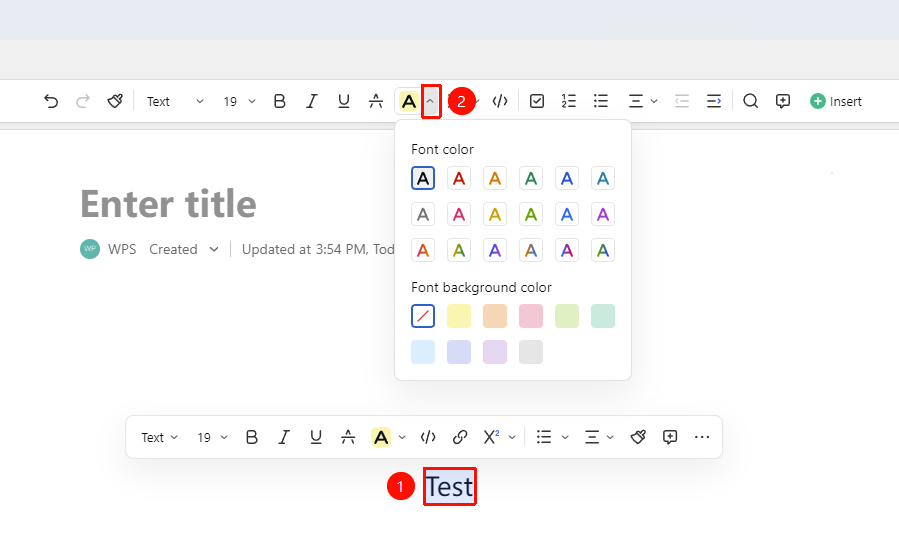Click the alignment icon in main toolbar
The height and width of the screenshot is (556, 899).
coord(636,101)
